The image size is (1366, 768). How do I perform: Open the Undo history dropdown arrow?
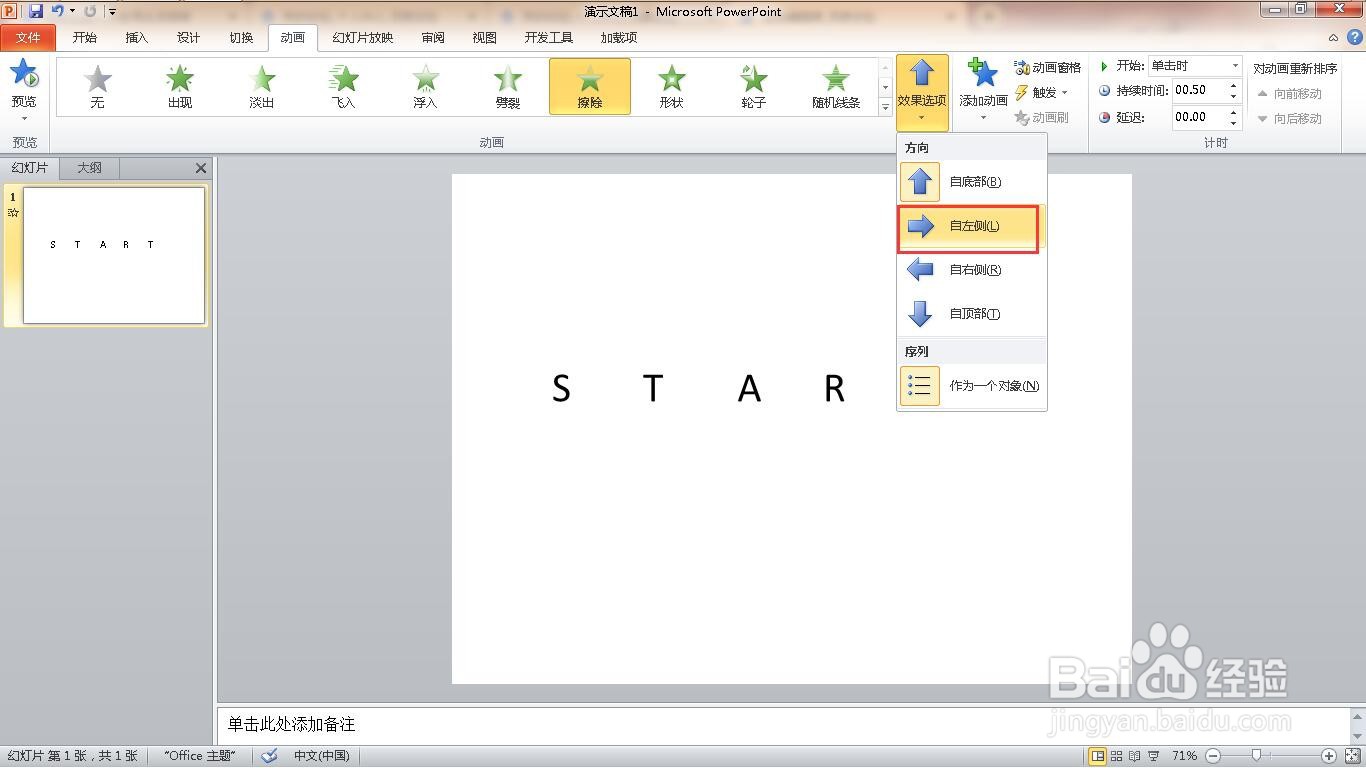pos(72,11)
